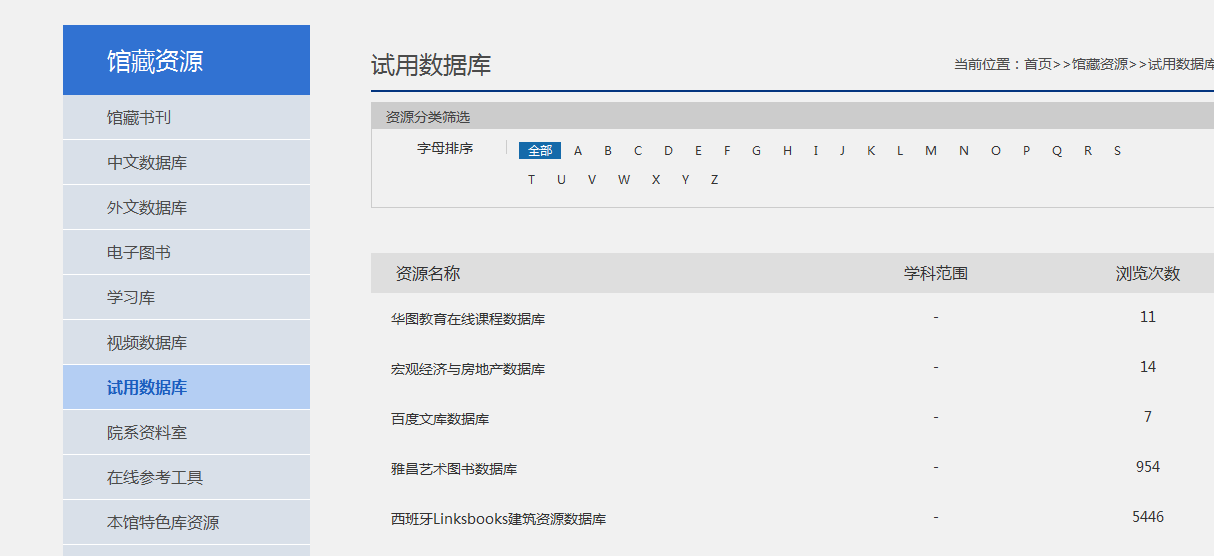Filter resources by letter E
Screen dimensions: 1214x556
(698, 151)
